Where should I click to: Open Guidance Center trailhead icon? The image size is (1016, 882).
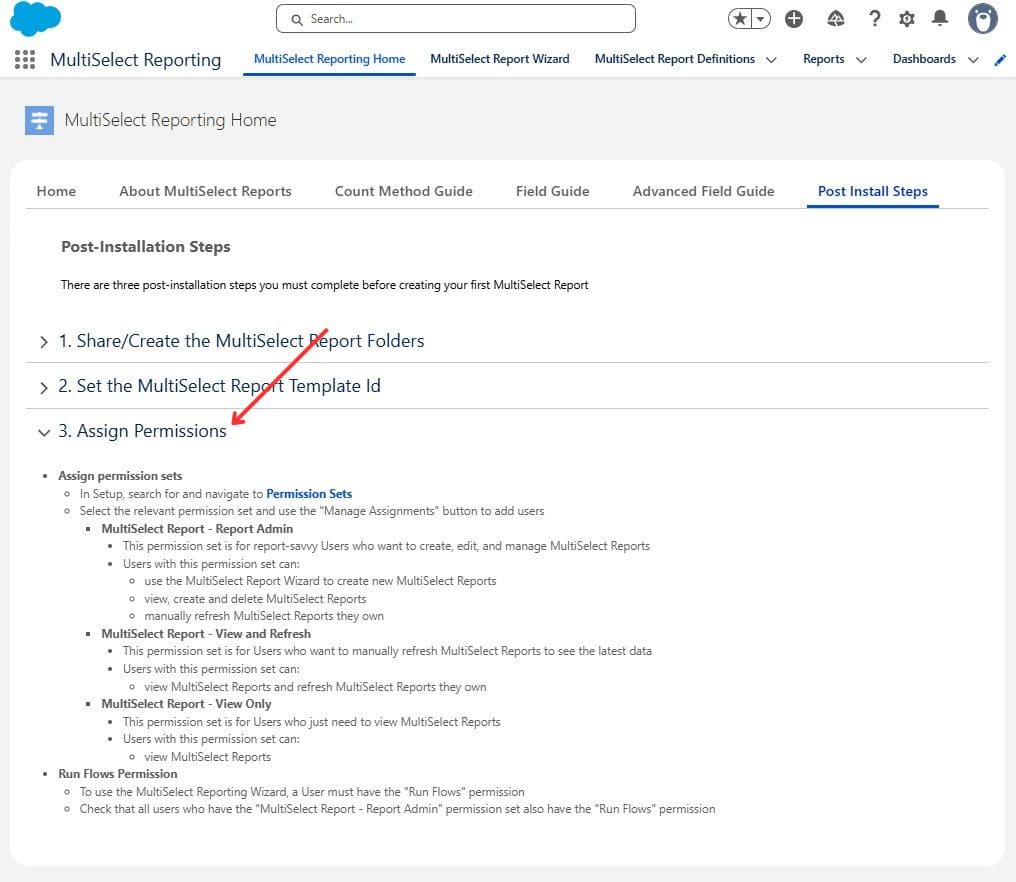pos(835,18)
